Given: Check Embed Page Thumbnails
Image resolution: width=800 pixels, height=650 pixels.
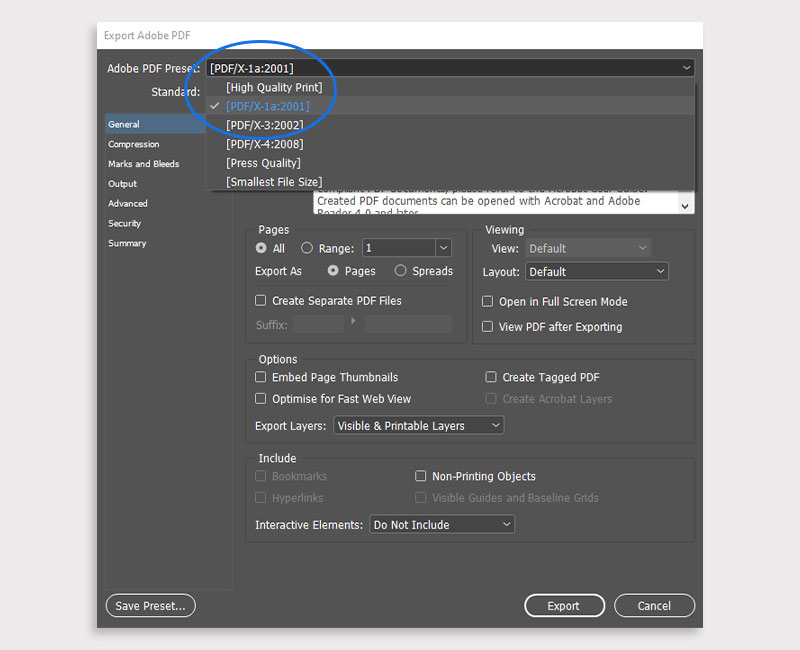Looking at the screenshot, I should point(261,377).
